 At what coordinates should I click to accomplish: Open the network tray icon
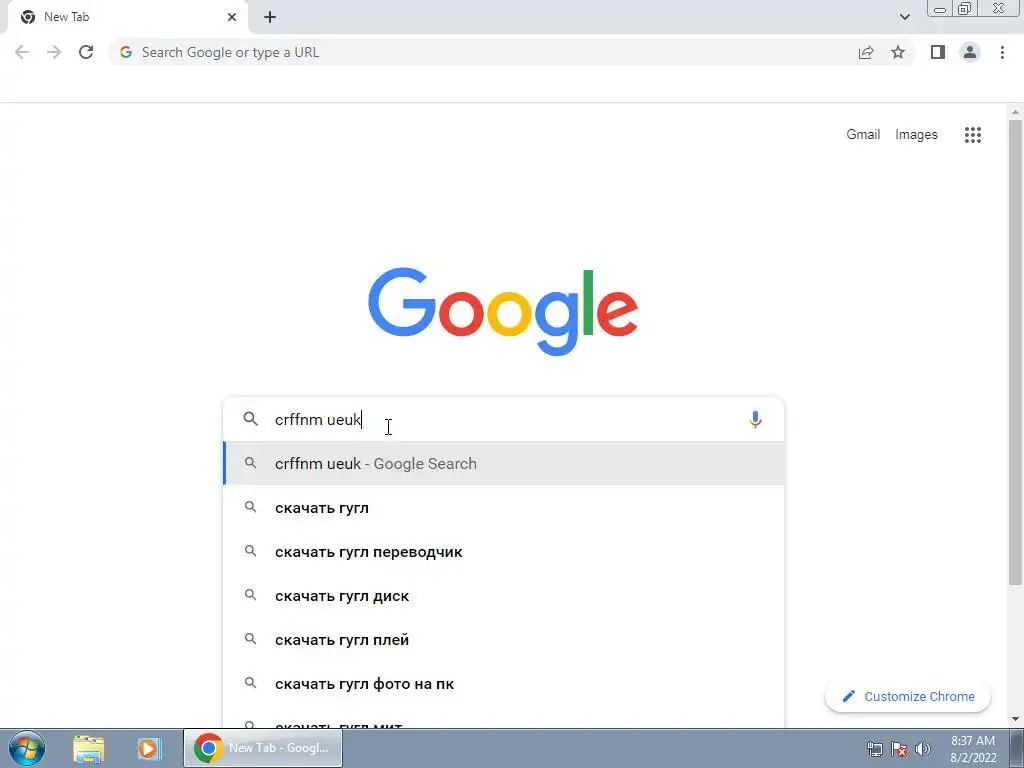tap(874, 749)
